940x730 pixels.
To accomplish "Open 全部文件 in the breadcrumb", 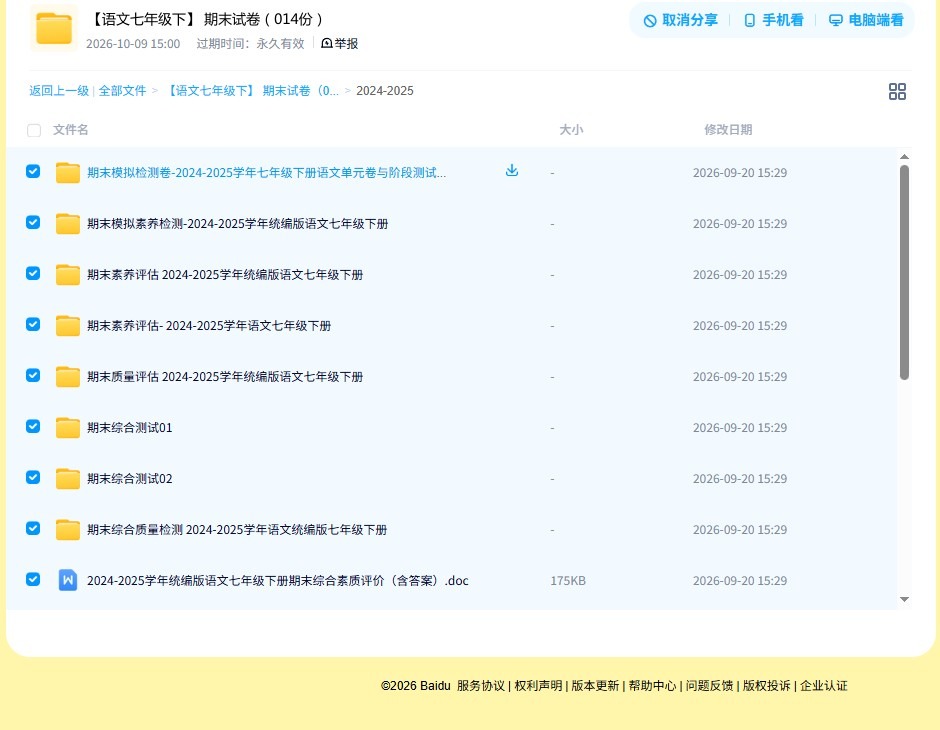I will [122, 91].
